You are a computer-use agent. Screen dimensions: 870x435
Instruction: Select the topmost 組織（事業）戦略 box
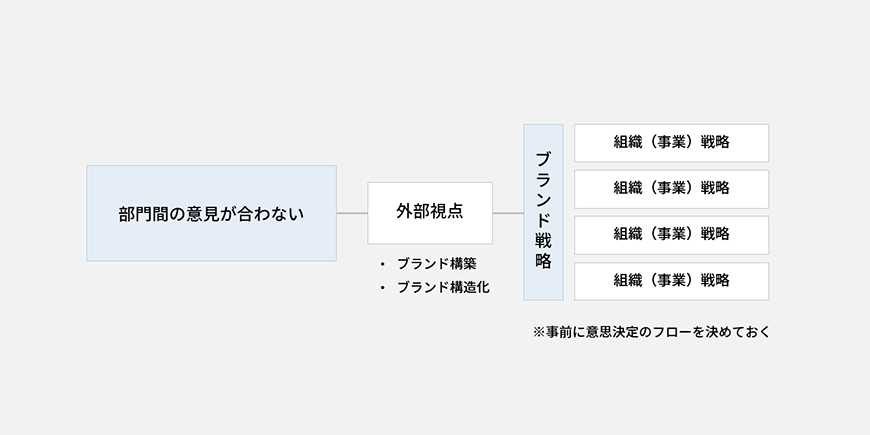[671, 143]
